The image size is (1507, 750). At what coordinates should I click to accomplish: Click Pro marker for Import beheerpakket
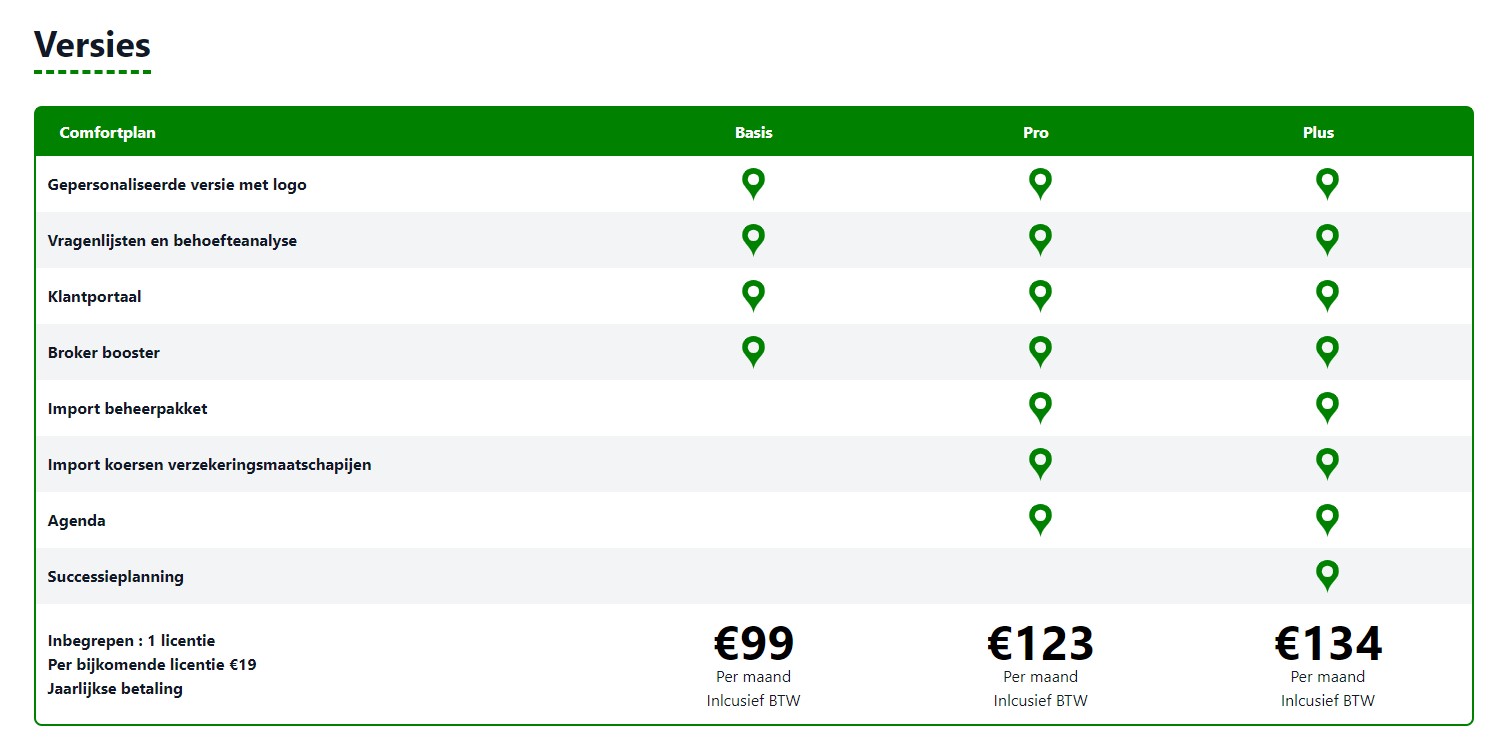point(1041,408)
